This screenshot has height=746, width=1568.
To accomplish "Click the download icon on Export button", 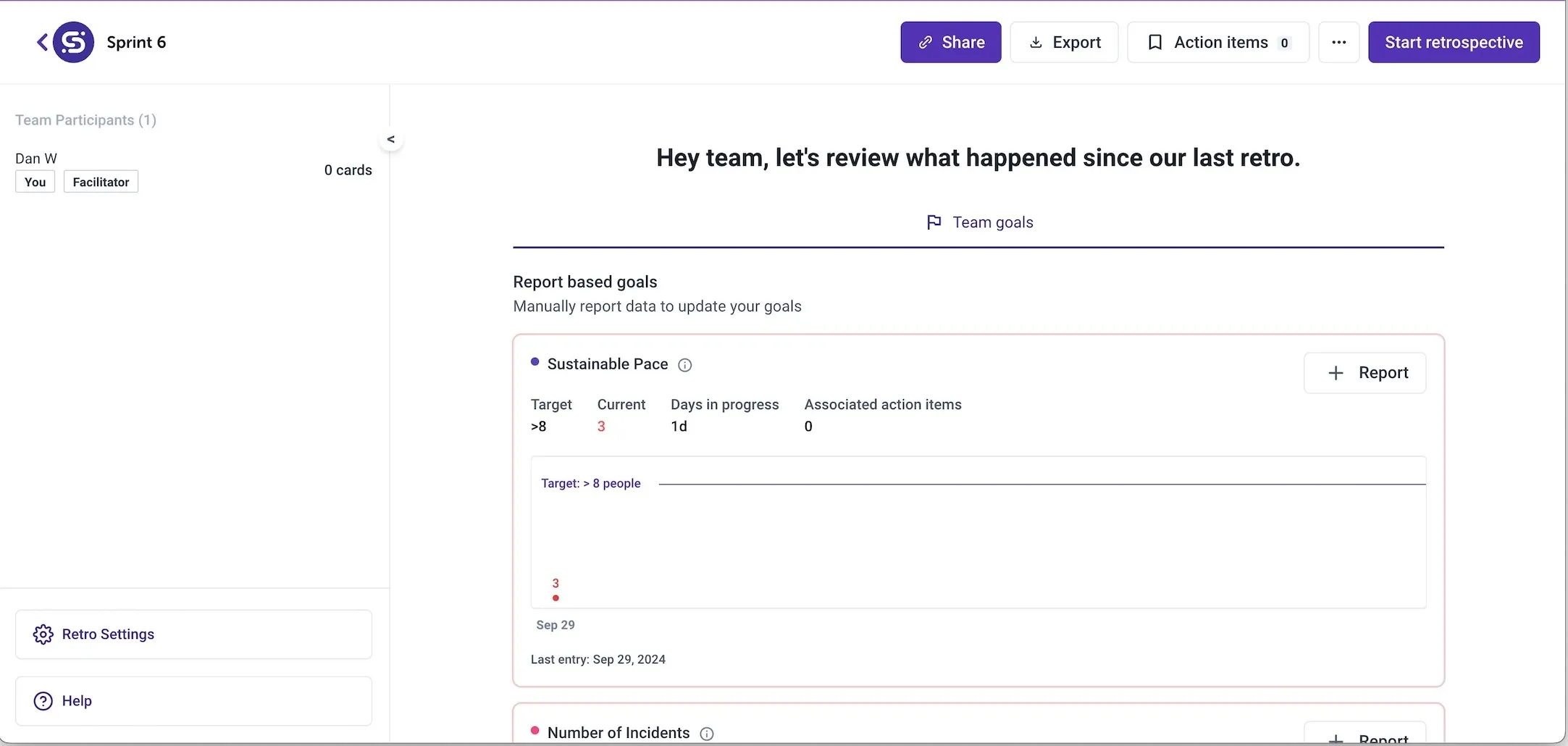I will click(x=1035, y=42).
